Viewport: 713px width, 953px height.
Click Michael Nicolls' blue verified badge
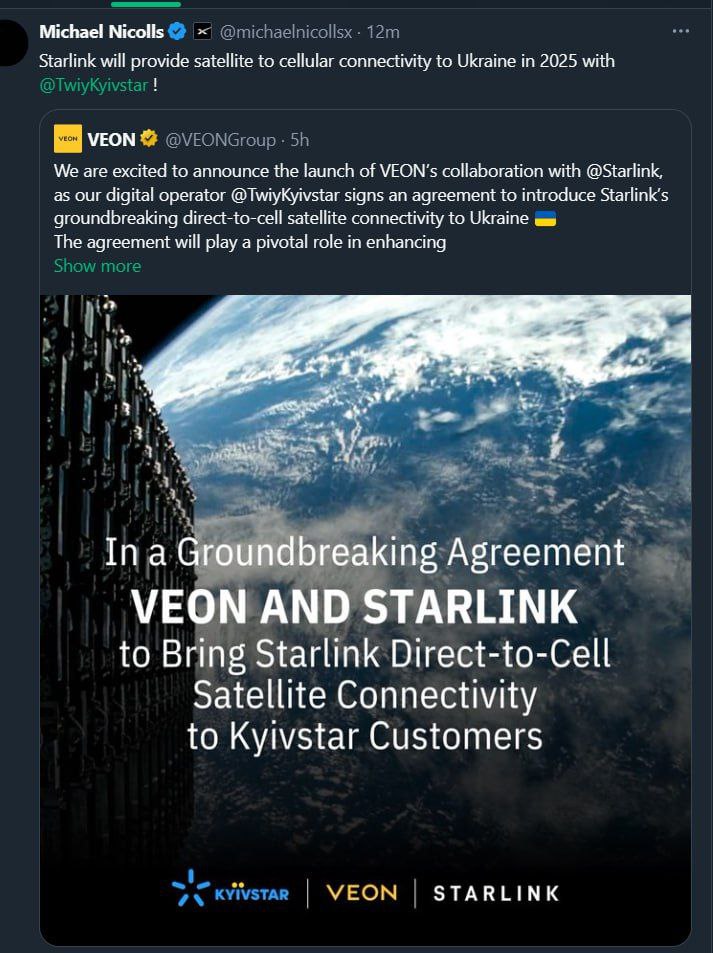click(x=177, y=32)
